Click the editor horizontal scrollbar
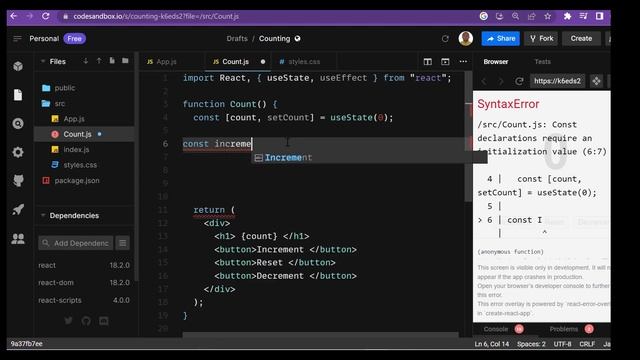The image size is (640, 360). tap(320, 335)
